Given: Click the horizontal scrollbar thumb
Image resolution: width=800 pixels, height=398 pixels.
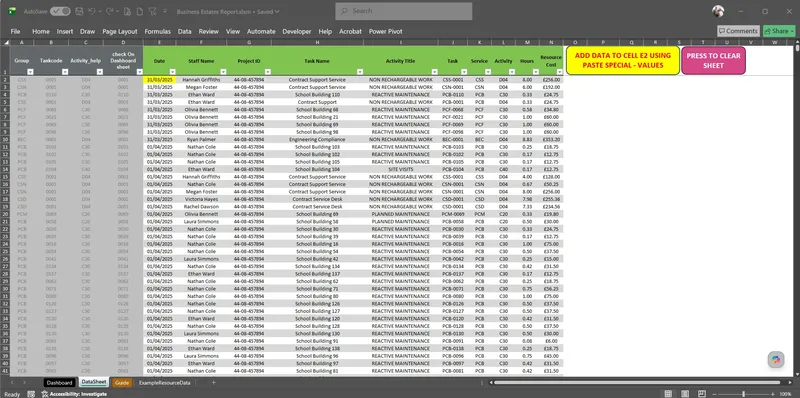Looking at the screenshot, I should [x=636, y=383].
